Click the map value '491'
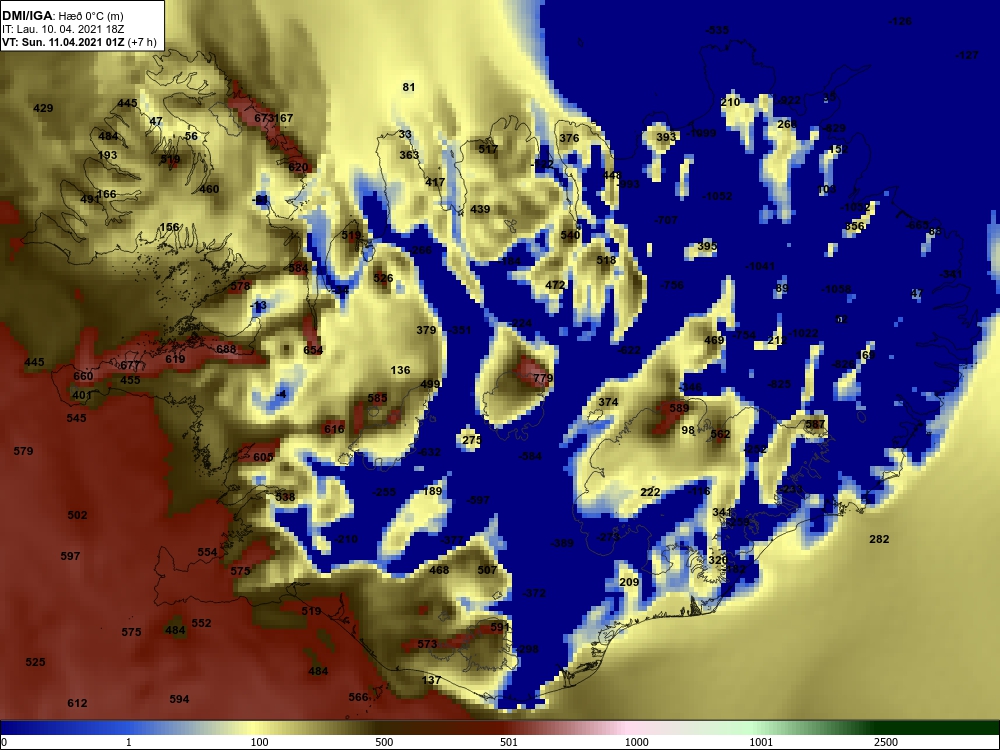1000x750 pixels. [90, 199]
